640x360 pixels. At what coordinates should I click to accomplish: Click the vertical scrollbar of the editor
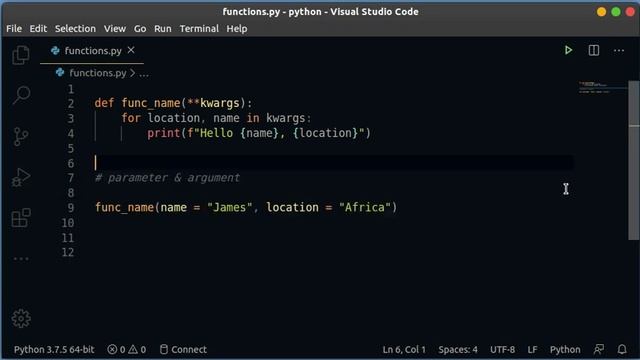[x=633, y=161]
